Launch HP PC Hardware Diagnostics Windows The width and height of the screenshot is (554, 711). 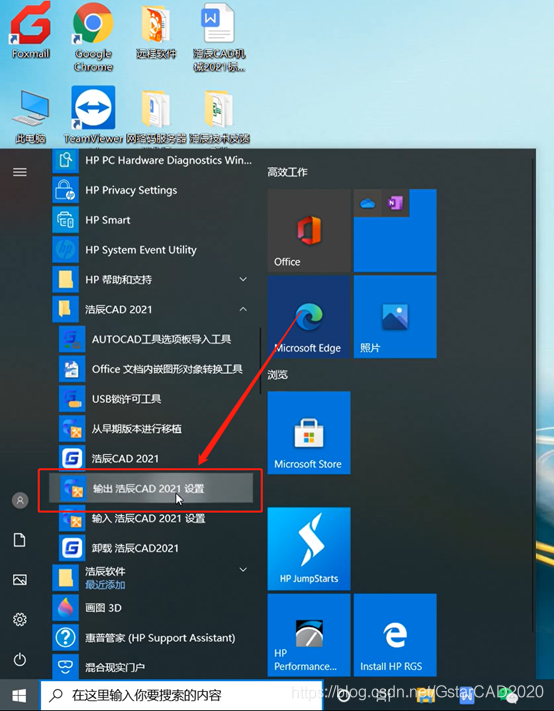point(154,160)
